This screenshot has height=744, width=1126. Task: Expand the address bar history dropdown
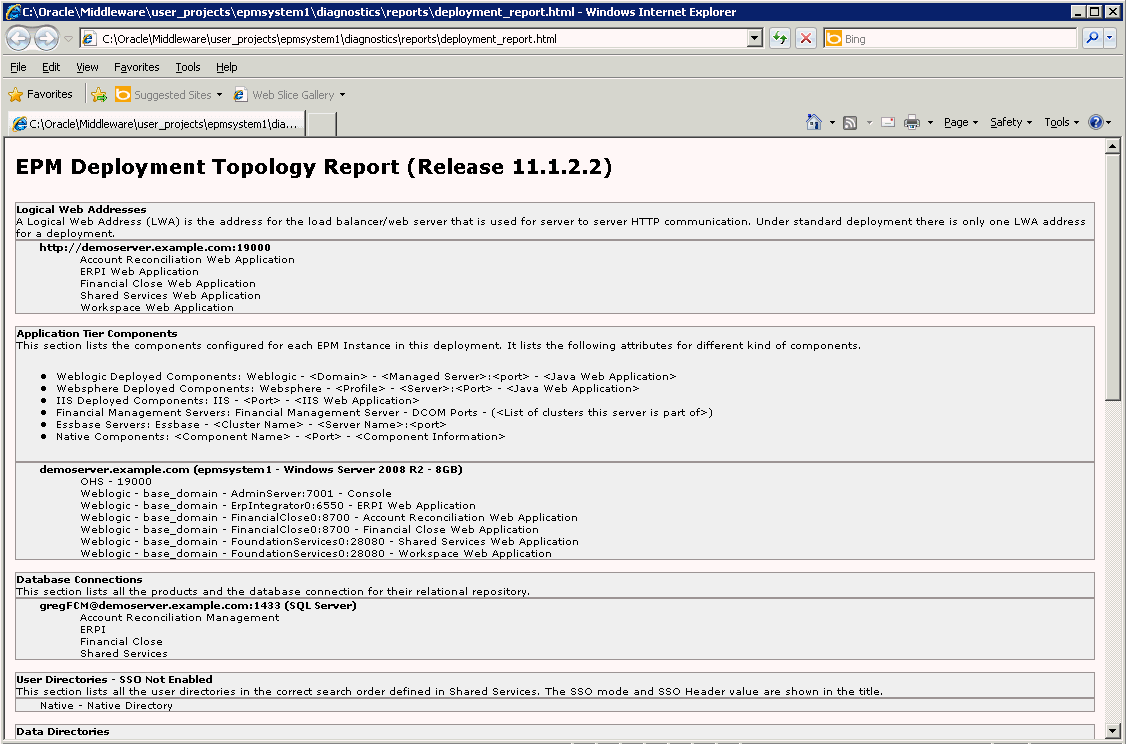click(755, 39)
